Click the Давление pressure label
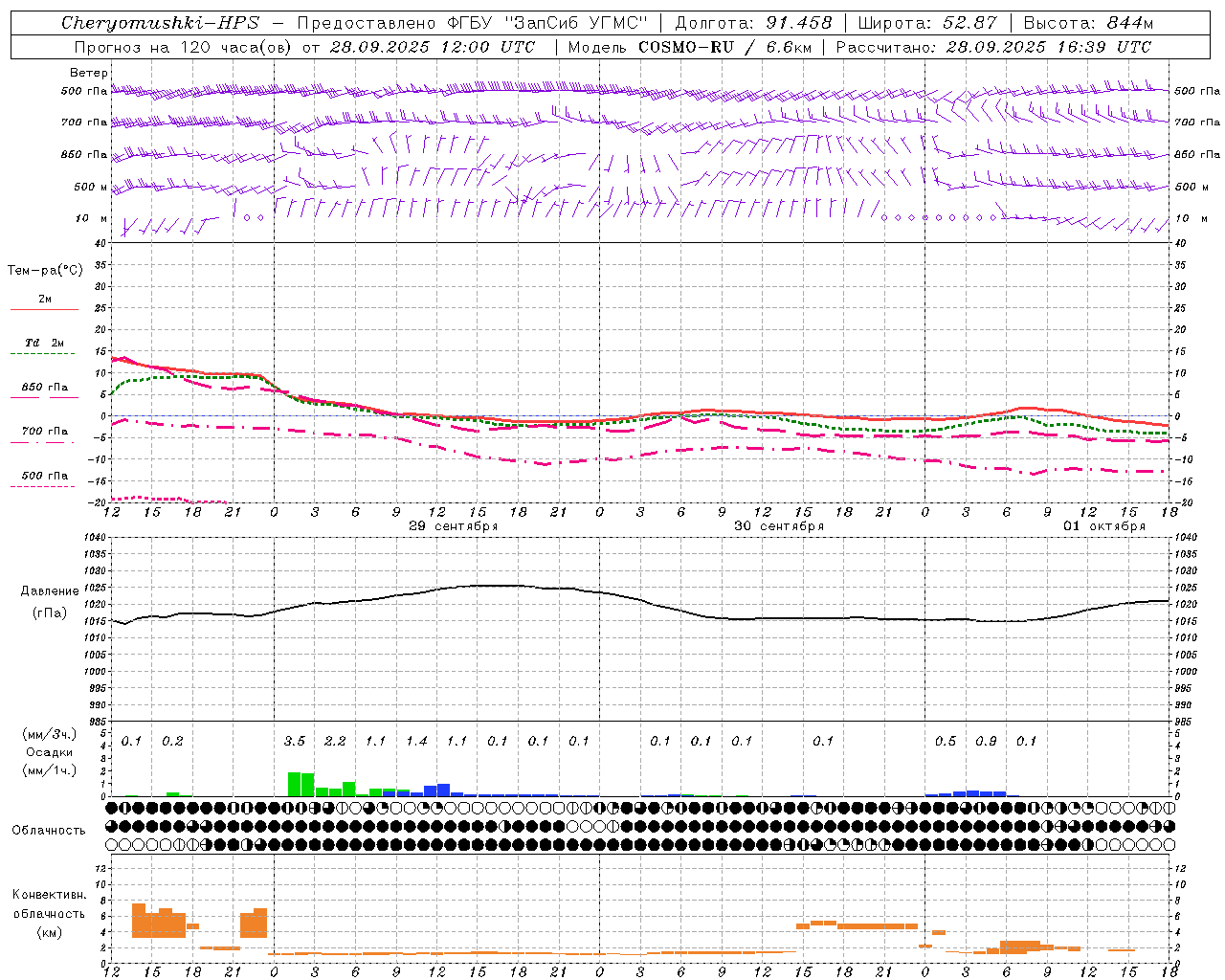Image resolution: width=1225 pixels, height=980 pixels. point(50,591)
